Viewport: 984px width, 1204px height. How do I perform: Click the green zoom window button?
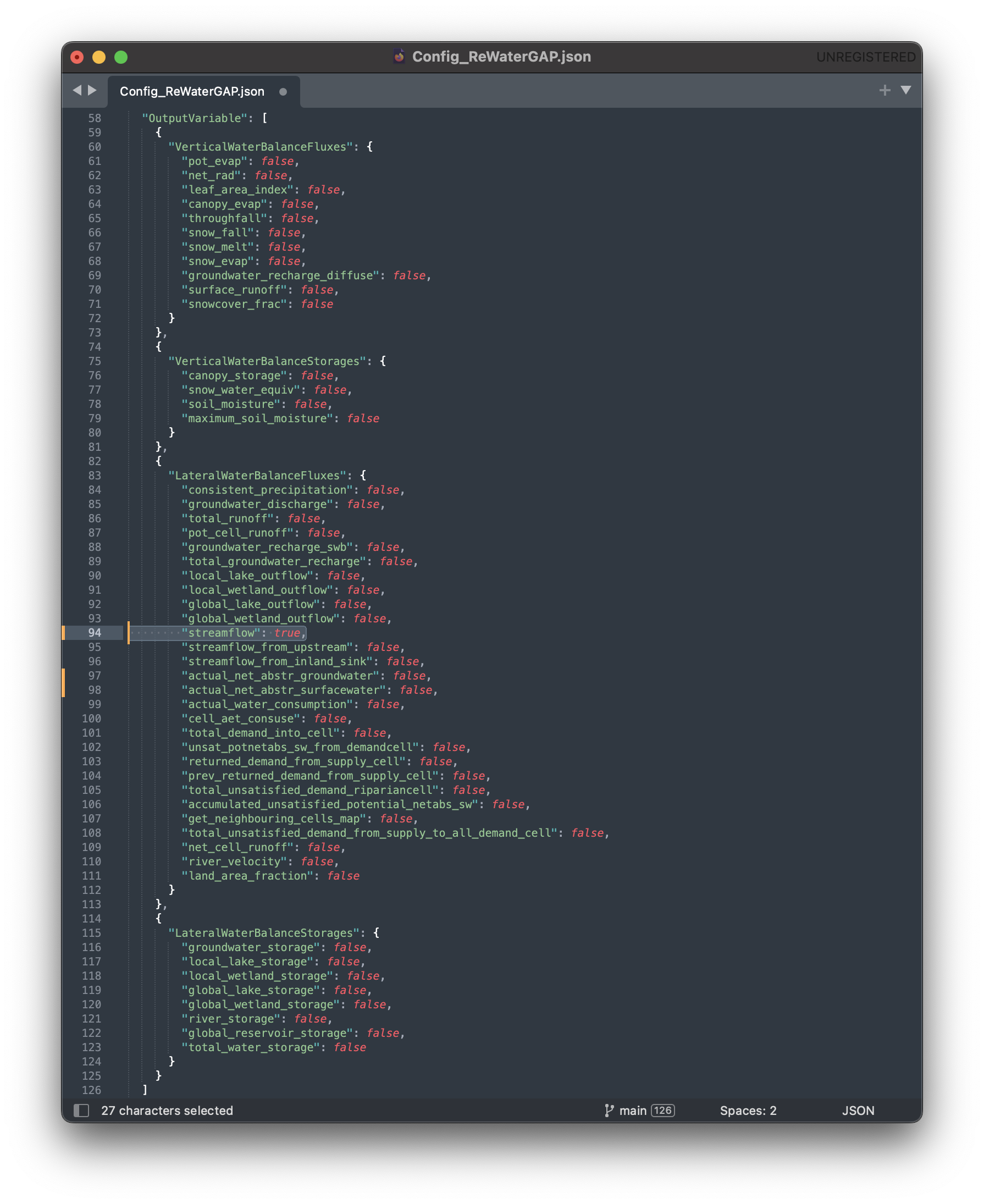pyautogui.click(x=121, y=57)
